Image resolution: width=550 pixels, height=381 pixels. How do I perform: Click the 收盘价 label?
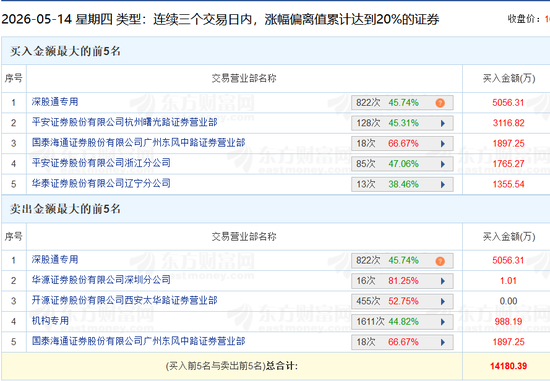point(524,19)
